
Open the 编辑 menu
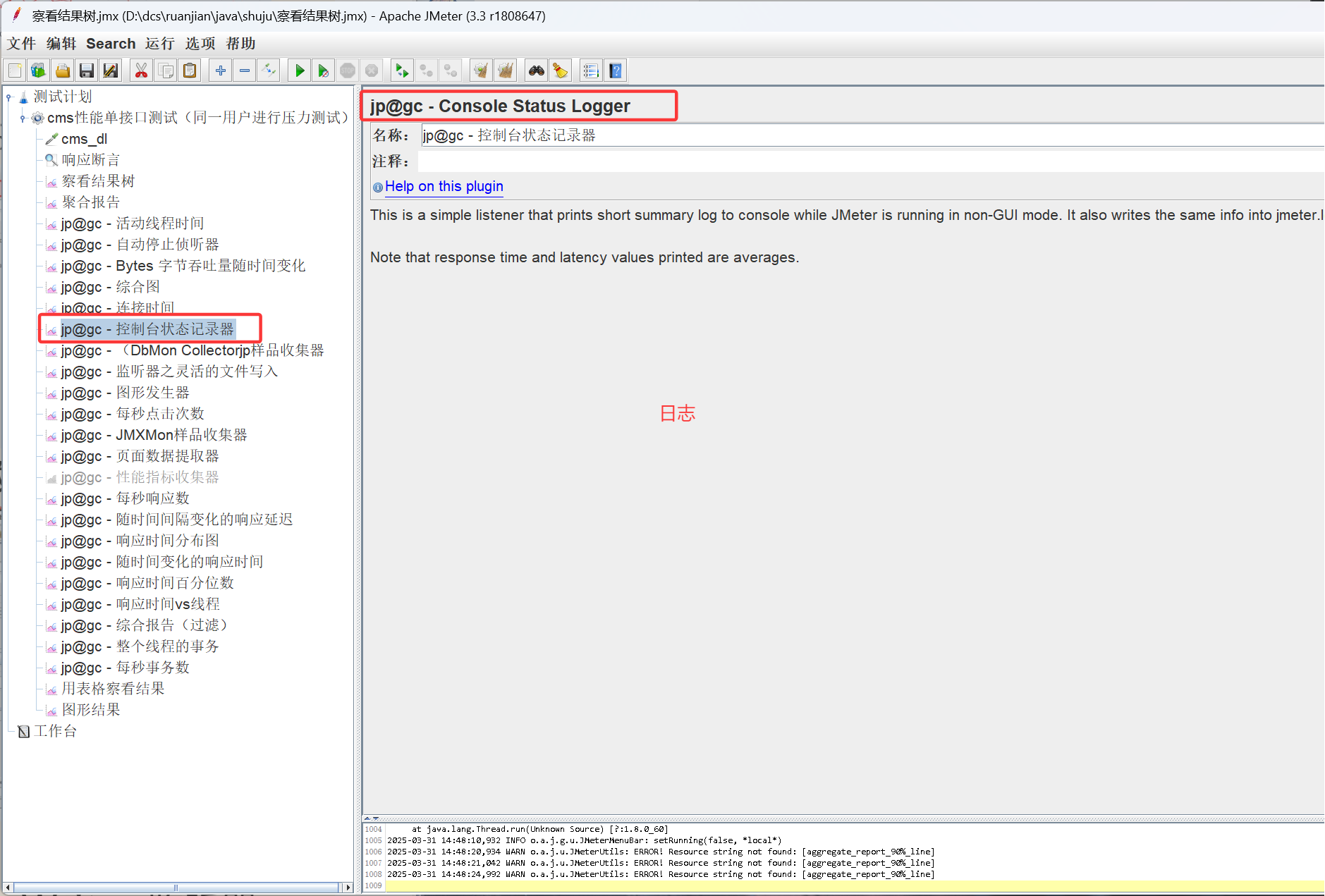[x=61, y=44]
